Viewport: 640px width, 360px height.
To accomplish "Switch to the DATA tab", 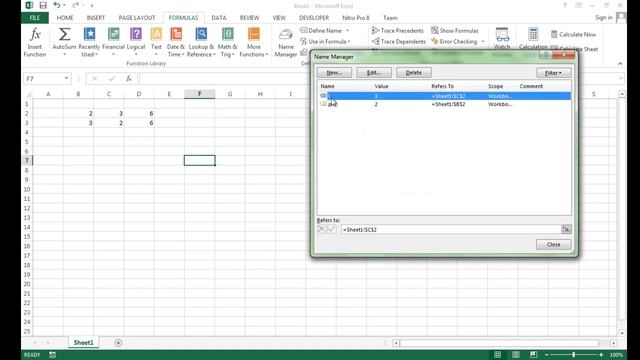I will point(219,18).
